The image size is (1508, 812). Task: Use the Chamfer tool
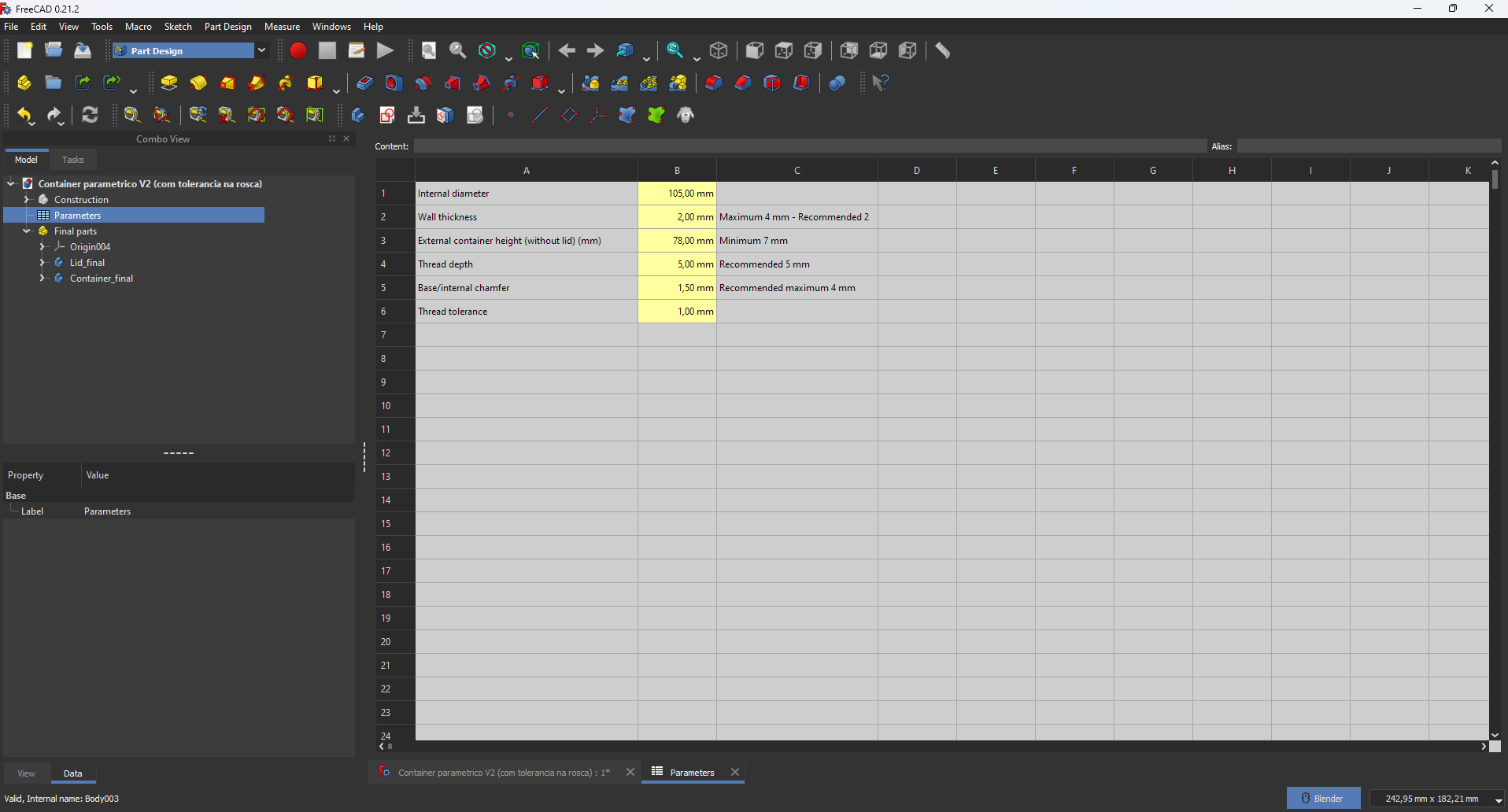pos(742,83)
